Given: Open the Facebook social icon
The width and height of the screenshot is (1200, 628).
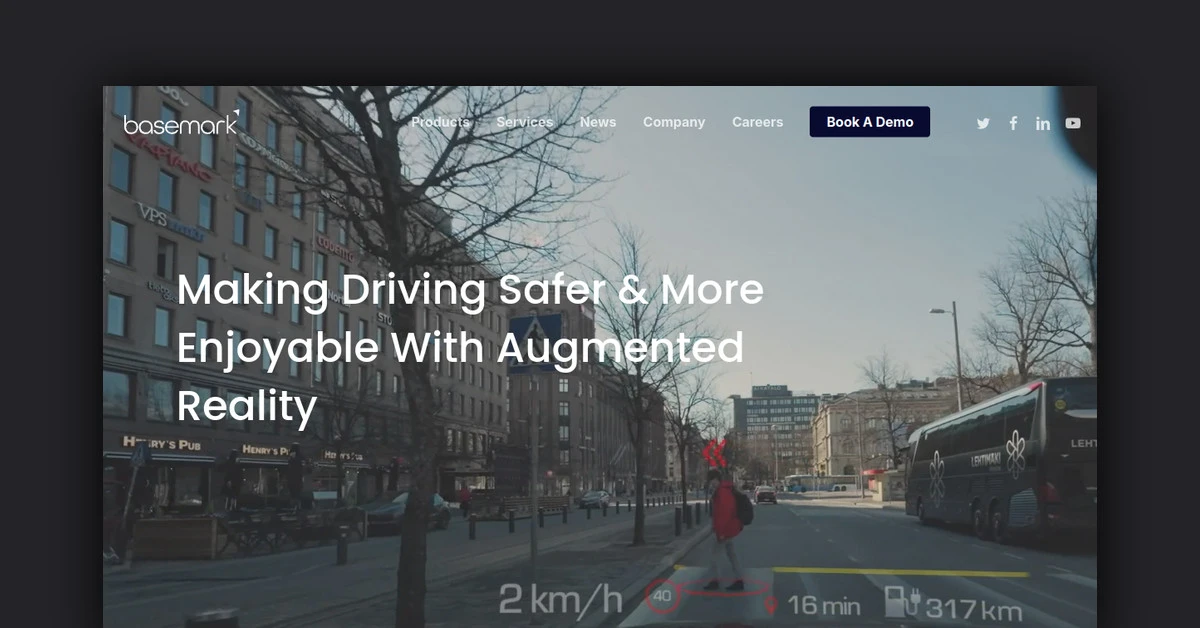Looking at the screenshot, I should 1013,123.
